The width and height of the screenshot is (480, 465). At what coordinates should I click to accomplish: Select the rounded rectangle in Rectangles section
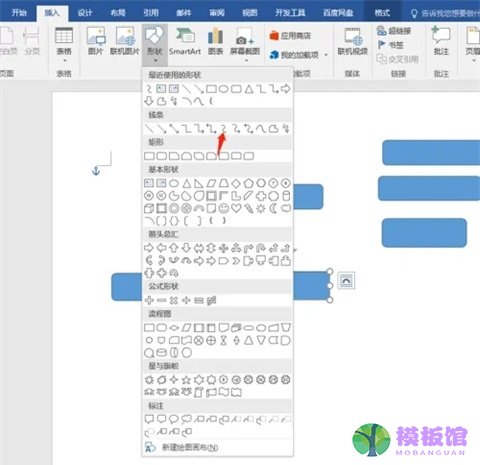coord(162,156)
